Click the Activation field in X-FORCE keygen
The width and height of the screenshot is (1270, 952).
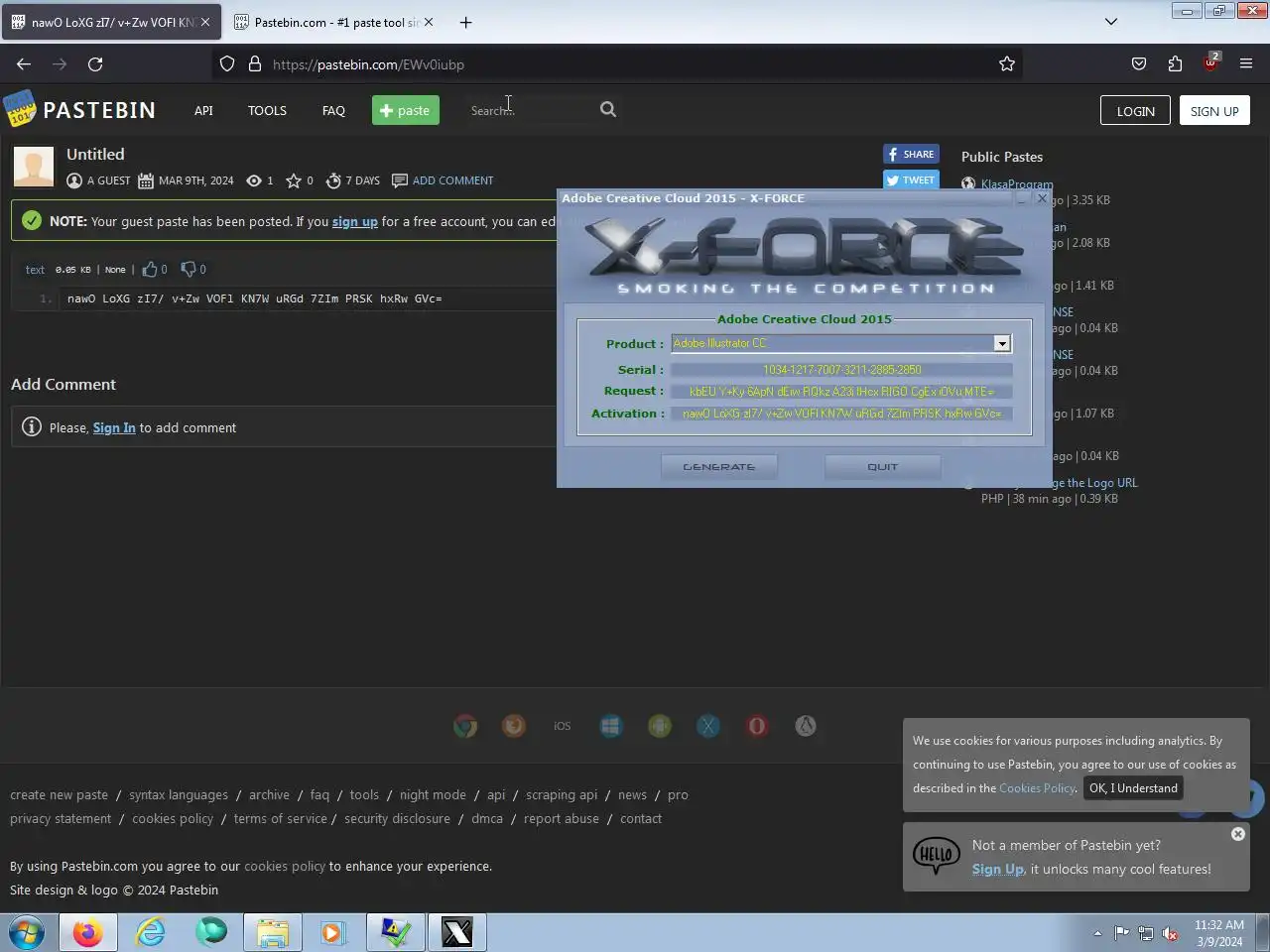[841, 414]
